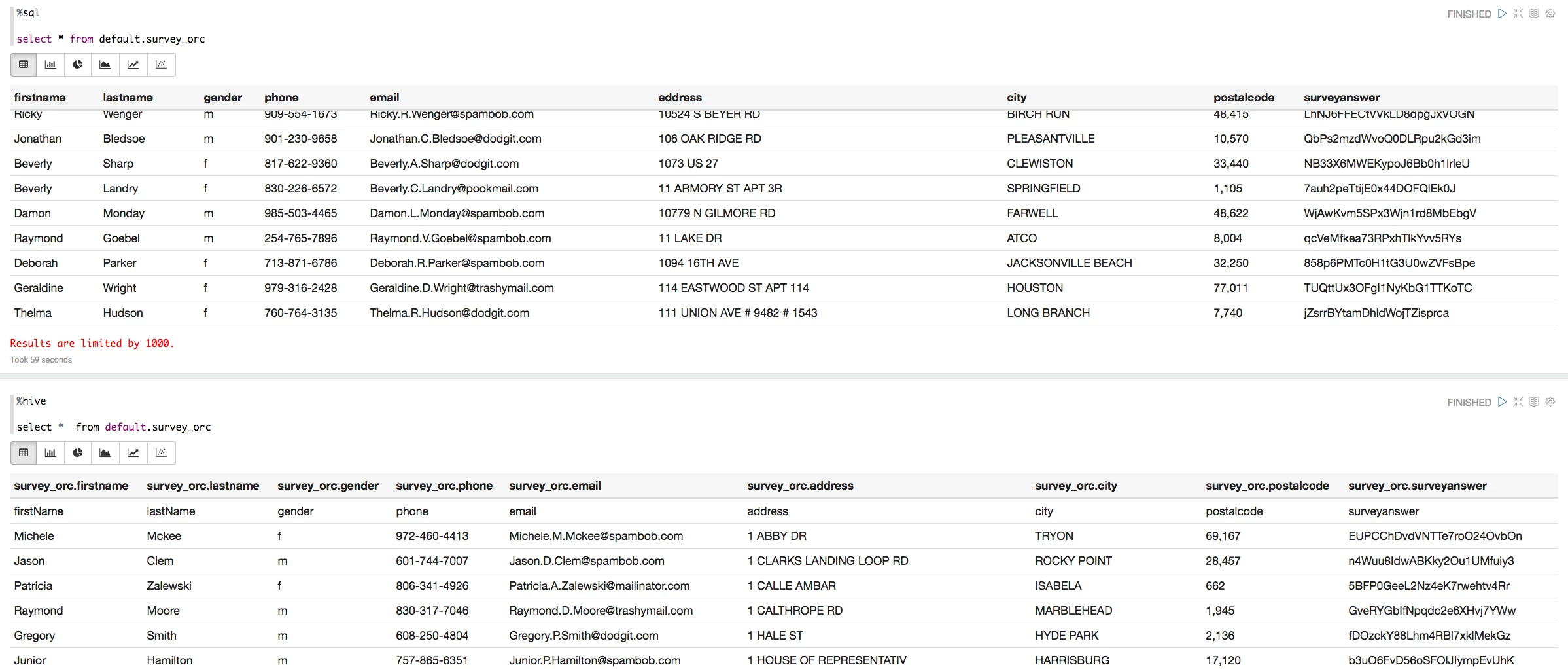Image resolution: width=1568 pixels, height=669 pixels.
Task: Open settings gear of %sql paragraph
Action: tap(1550, 14)
